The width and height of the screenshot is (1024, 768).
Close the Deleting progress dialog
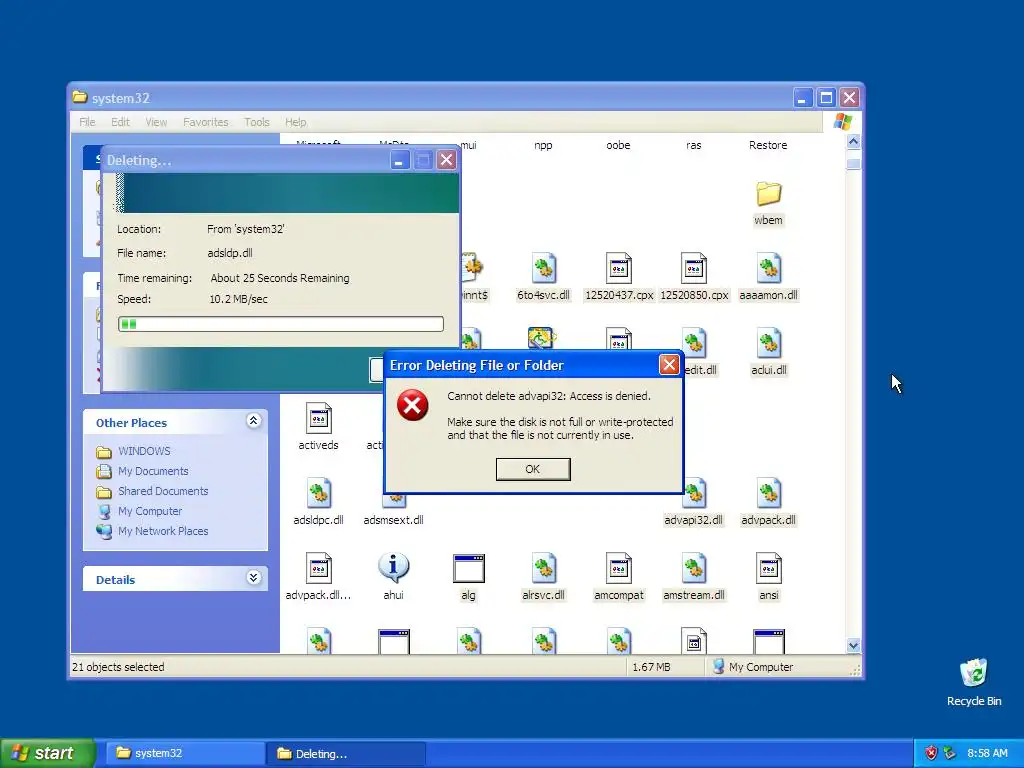pos(447,160)
